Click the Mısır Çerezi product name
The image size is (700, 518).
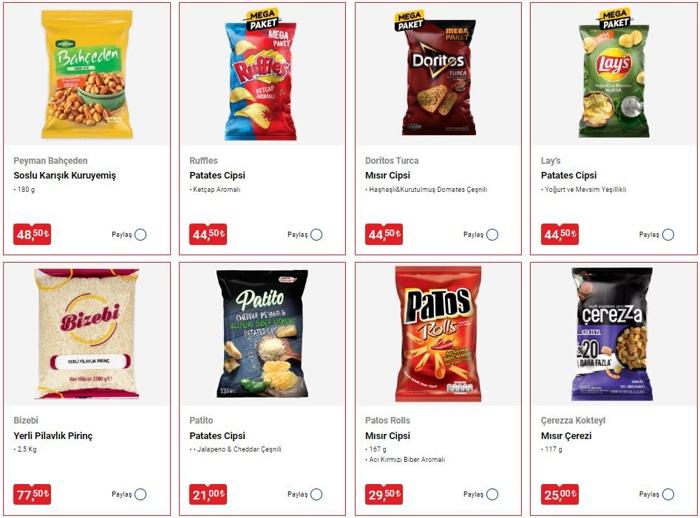click(x=566, y=436)
